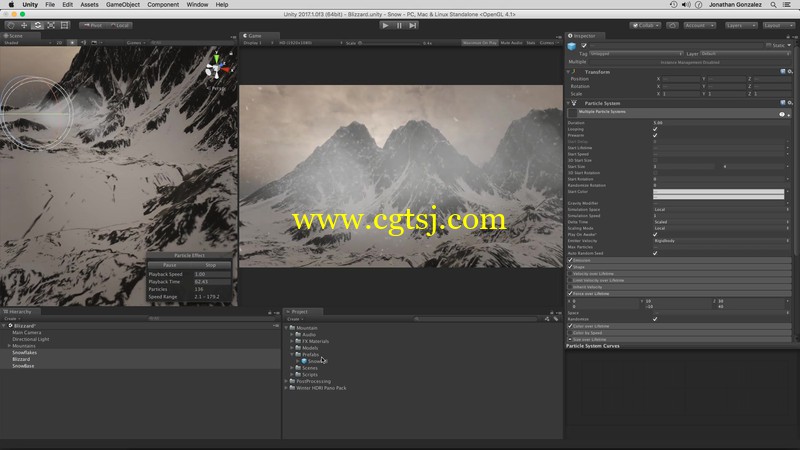
Task: Click the Step frame button
Action: pyautogui.click(x=413, y=25)
